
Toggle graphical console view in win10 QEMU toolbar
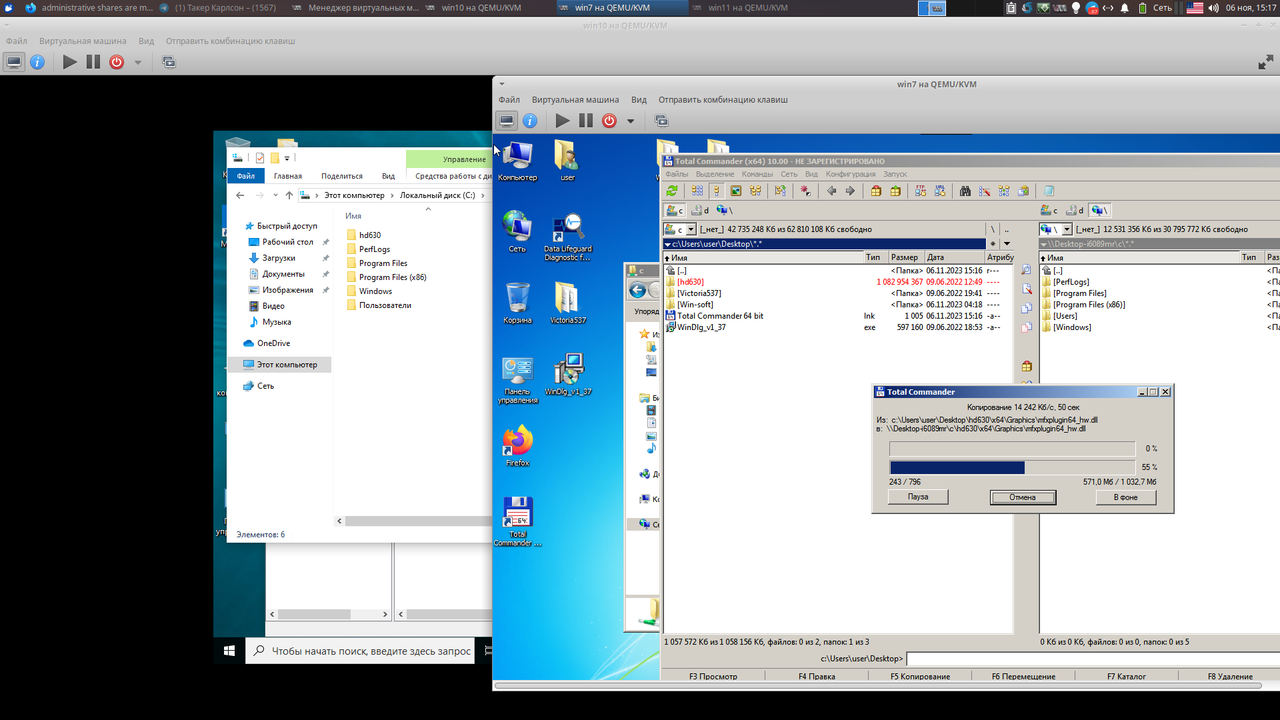[14, 62]
